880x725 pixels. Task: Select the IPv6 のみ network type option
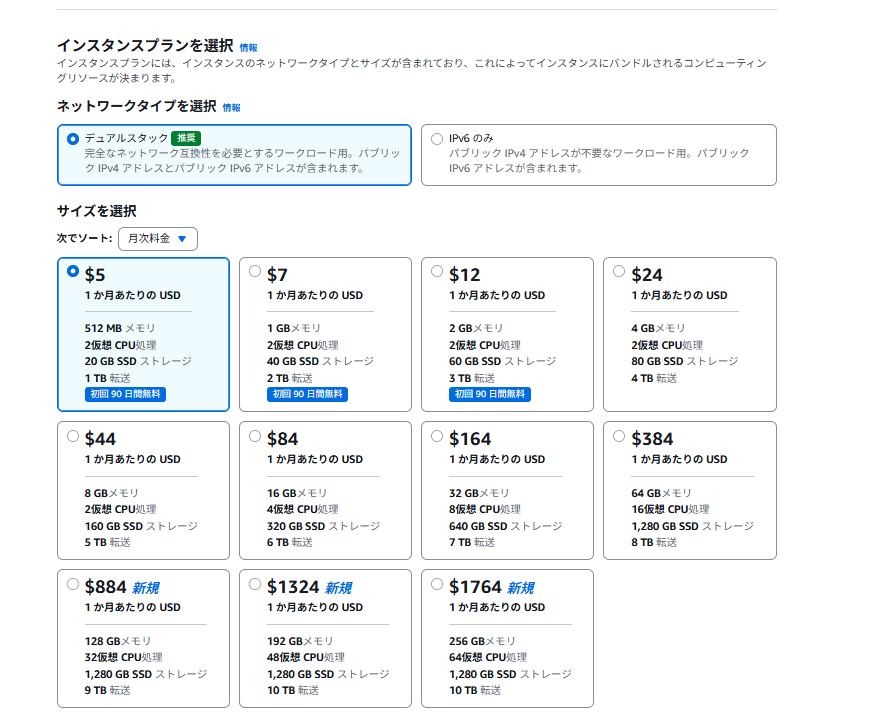[437, 139]
